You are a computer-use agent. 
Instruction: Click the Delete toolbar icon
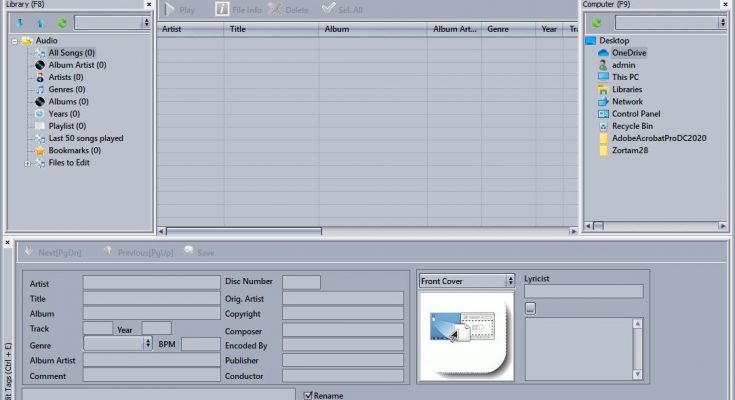tap(275, 9)
